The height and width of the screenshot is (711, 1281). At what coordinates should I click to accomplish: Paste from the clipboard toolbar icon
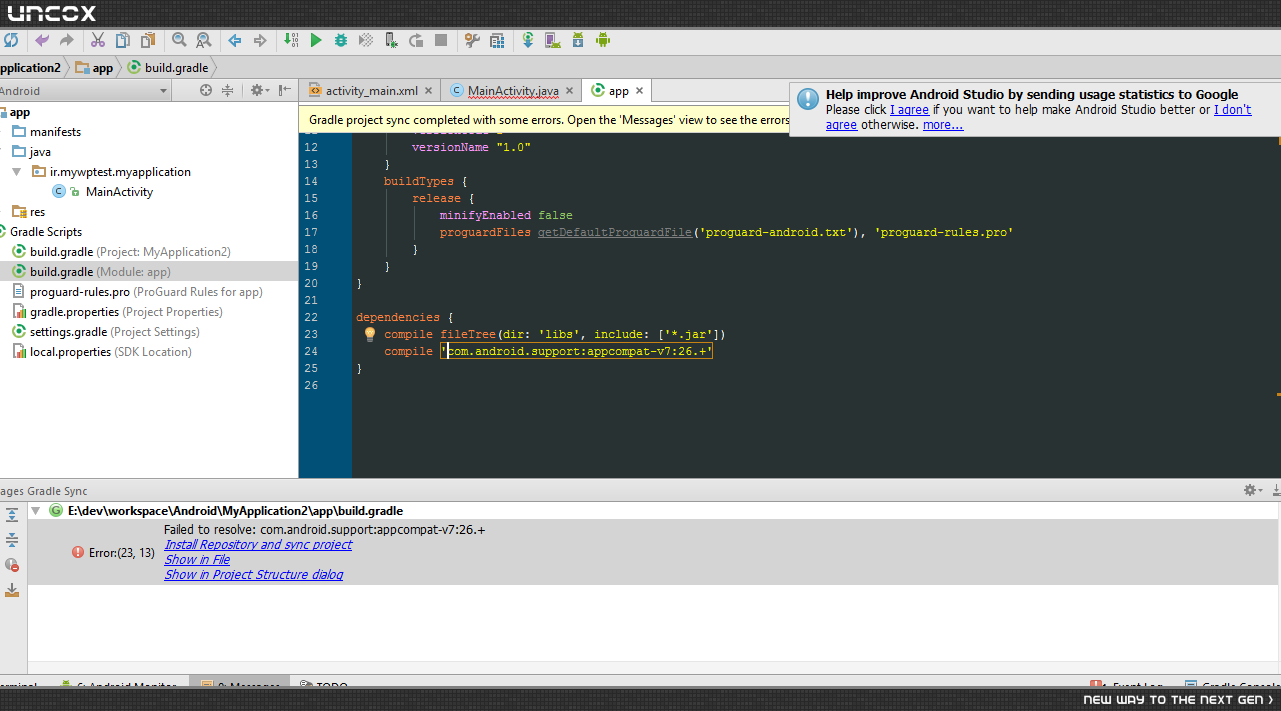(148, 41)
